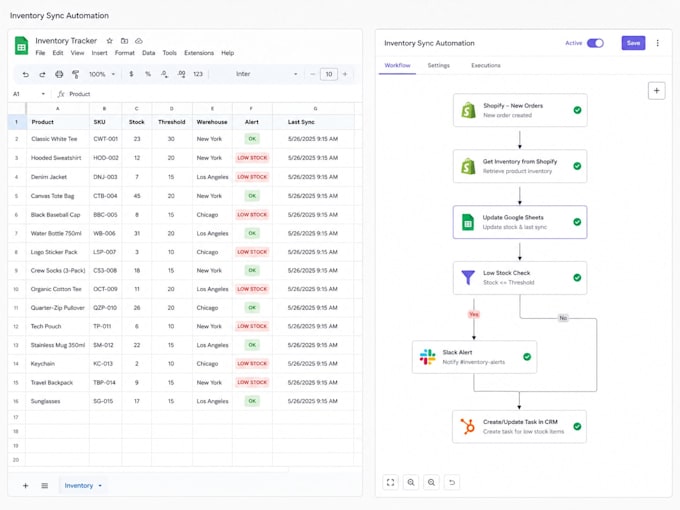Image resolution: width=680 pixels, height=510 pixels.
Task: Click the KC-013 SKU cell
Action: [x=105, y=364]
